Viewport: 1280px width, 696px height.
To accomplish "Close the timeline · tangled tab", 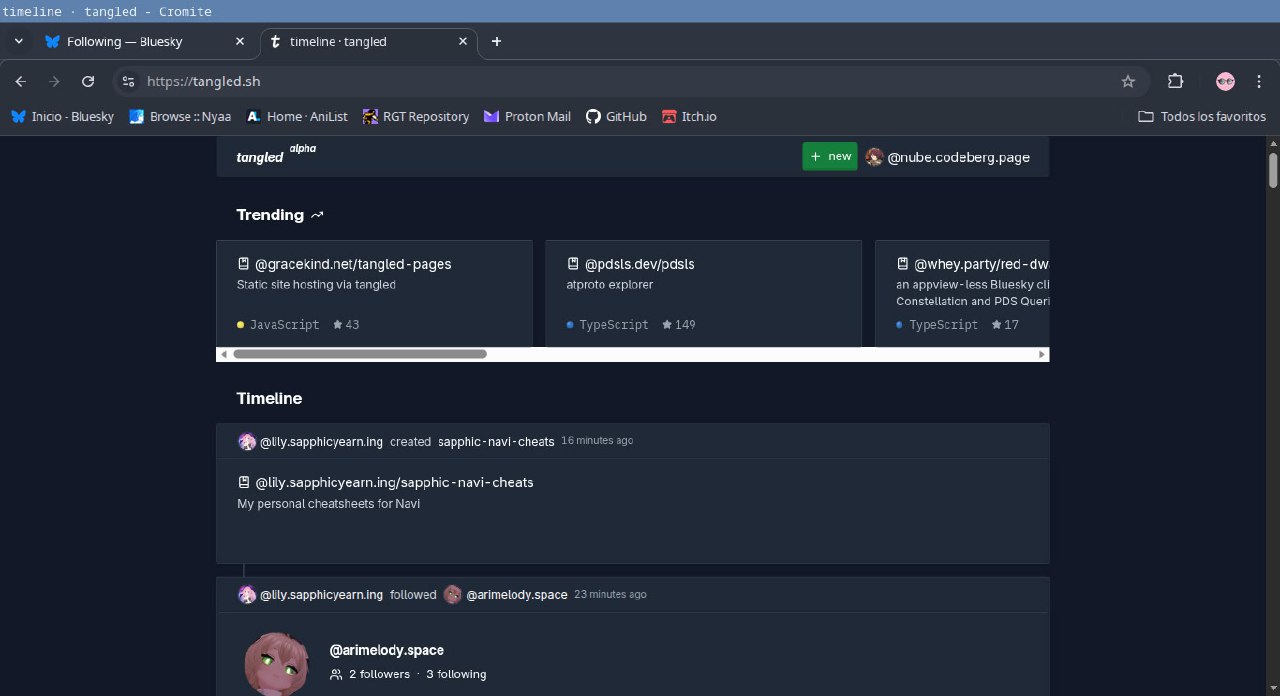I will [x=463, y=41].
